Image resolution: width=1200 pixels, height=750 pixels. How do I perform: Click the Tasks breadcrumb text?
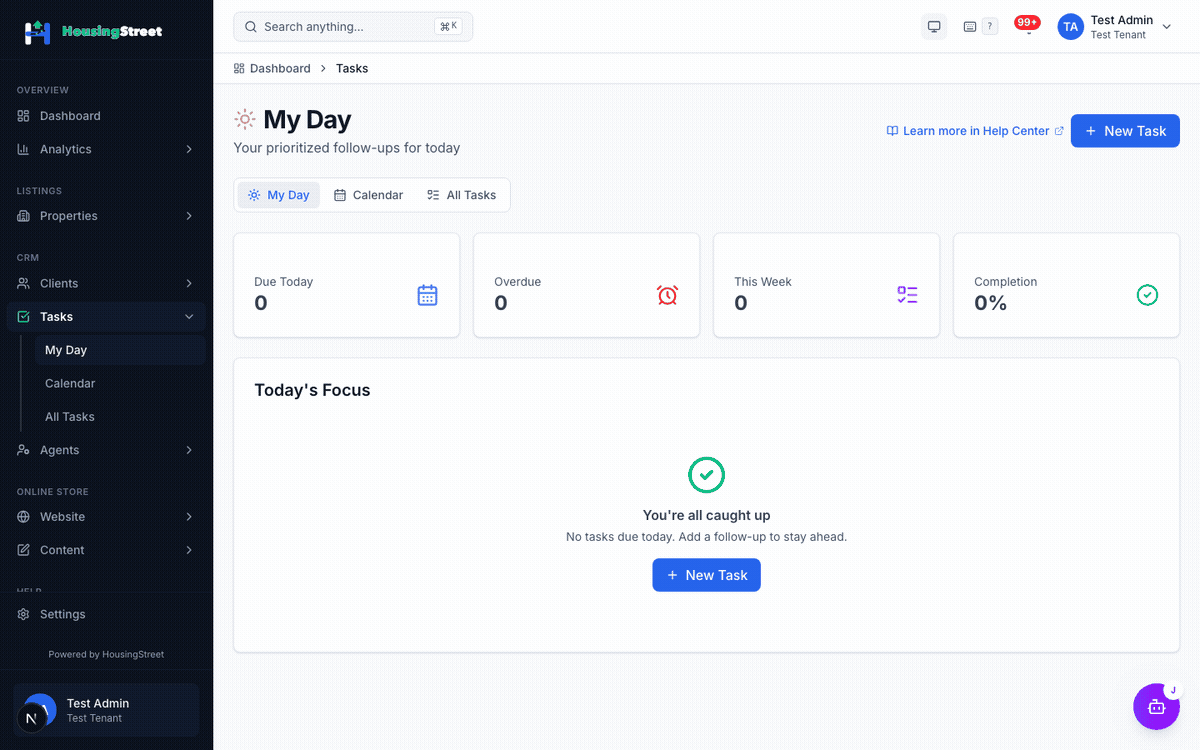coord(352,68)
